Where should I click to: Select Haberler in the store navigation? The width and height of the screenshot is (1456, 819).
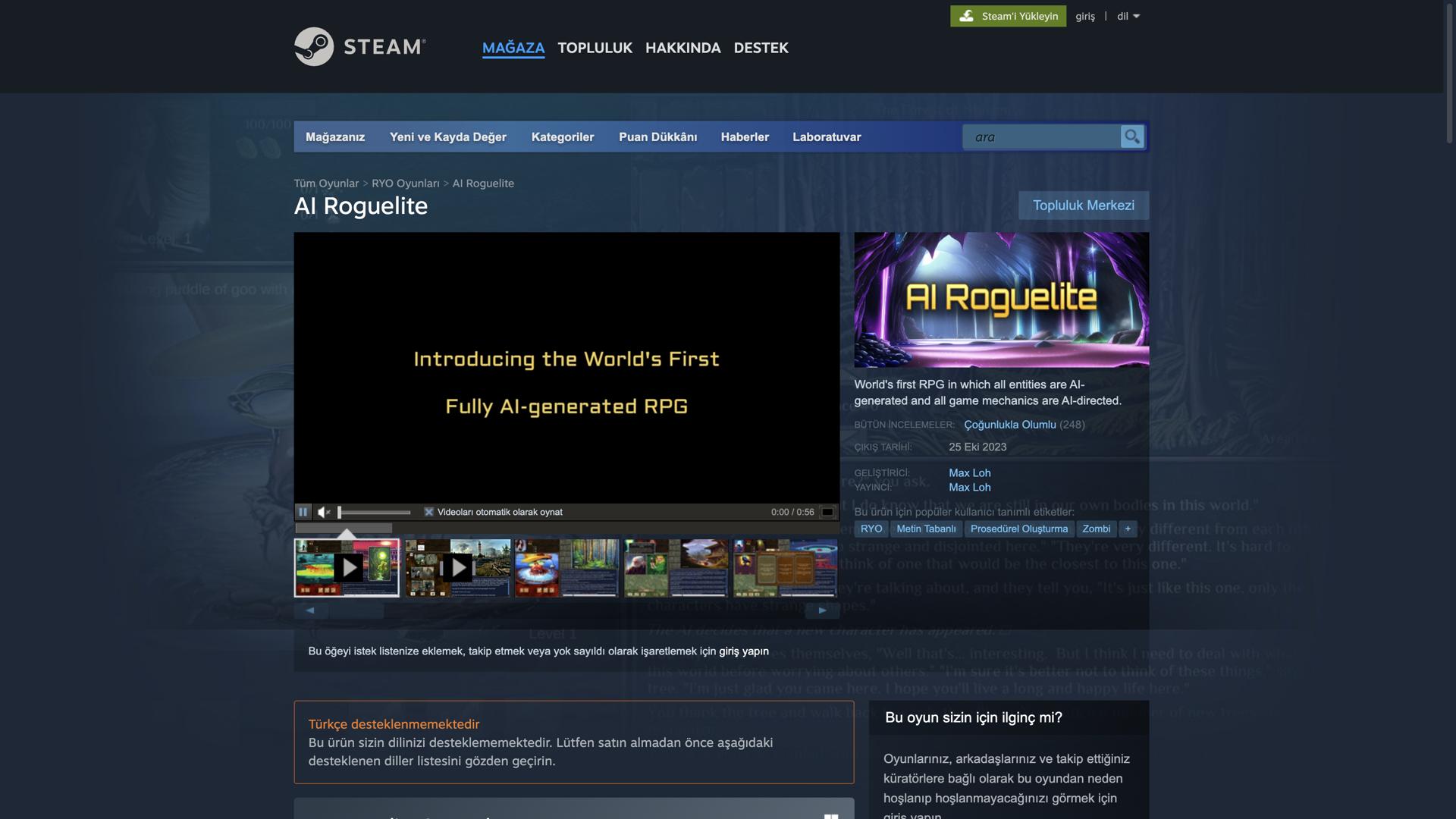pos(745,137)
